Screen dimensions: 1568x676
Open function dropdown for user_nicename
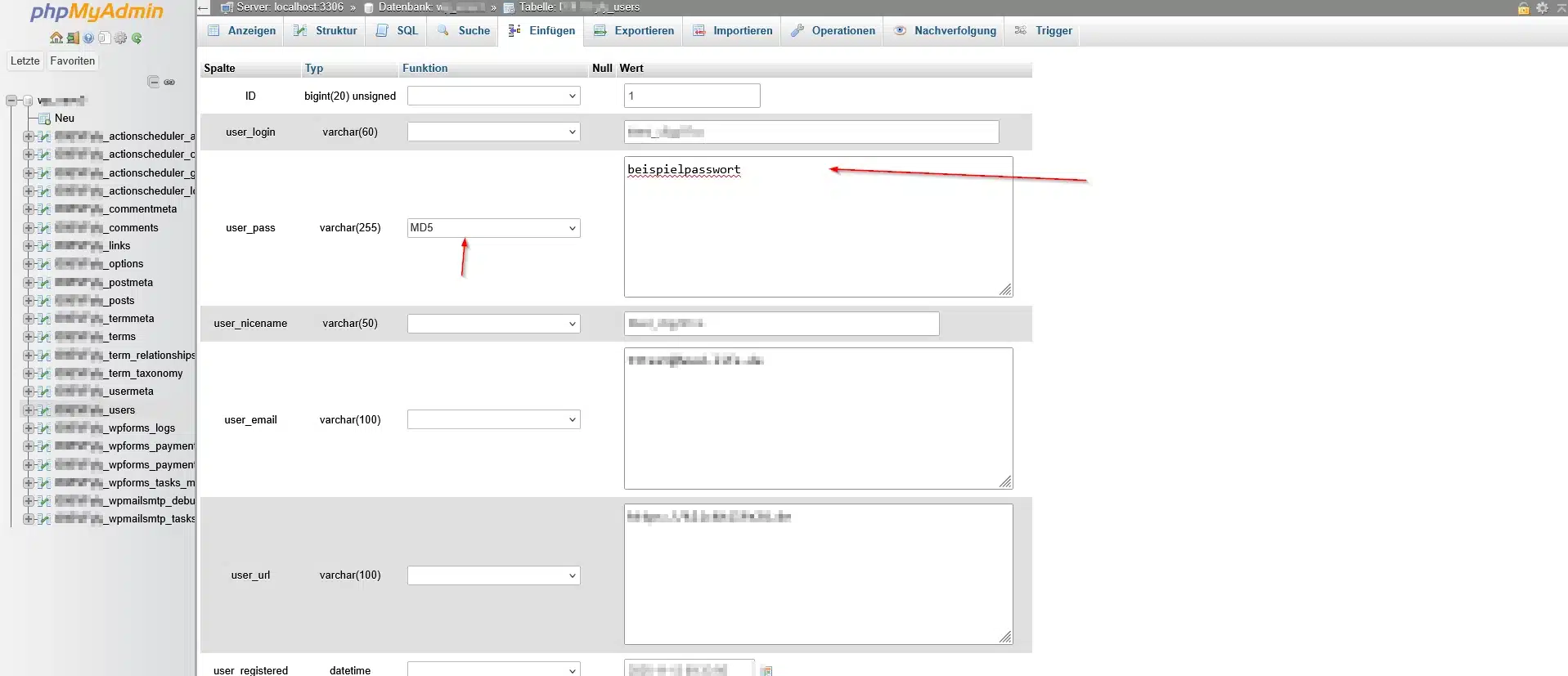point(494,324)
